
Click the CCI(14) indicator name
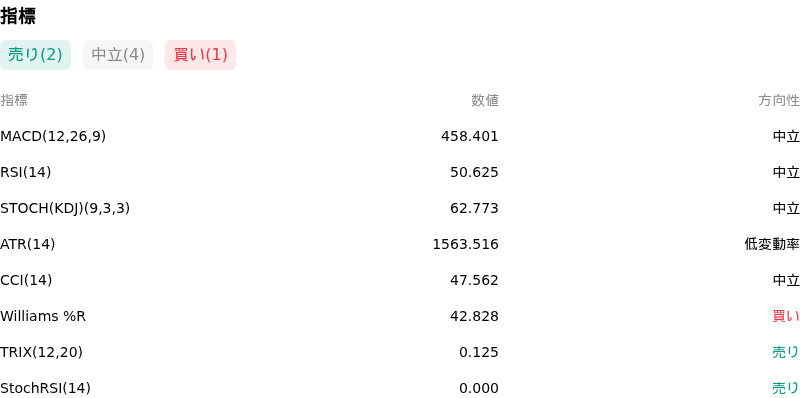(26, 280)
